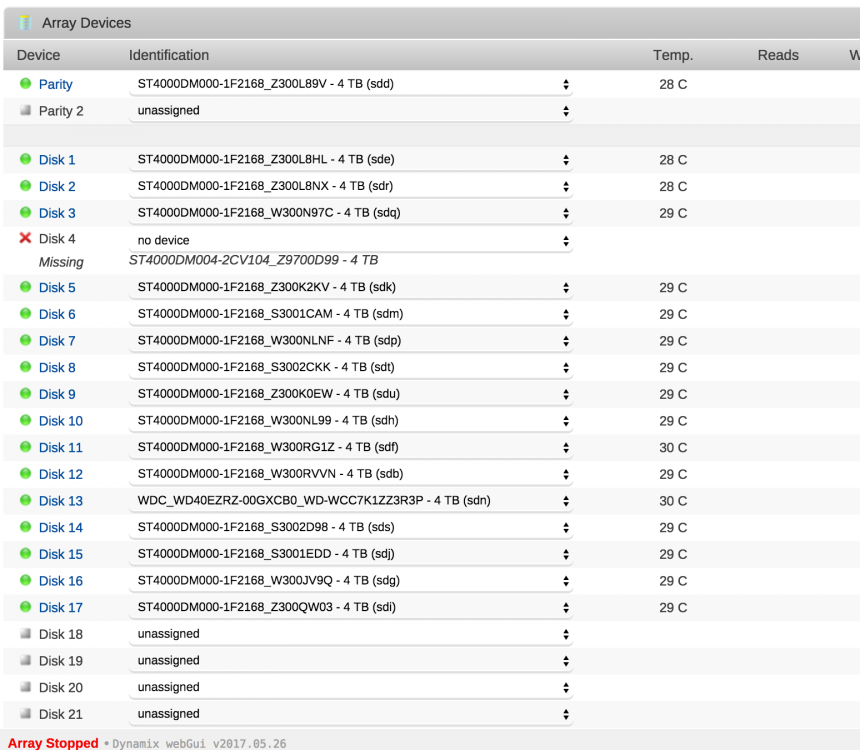Click the grey status square beside Disk 18
Screen dimensions: 860x750
click(x=25, y=634)
